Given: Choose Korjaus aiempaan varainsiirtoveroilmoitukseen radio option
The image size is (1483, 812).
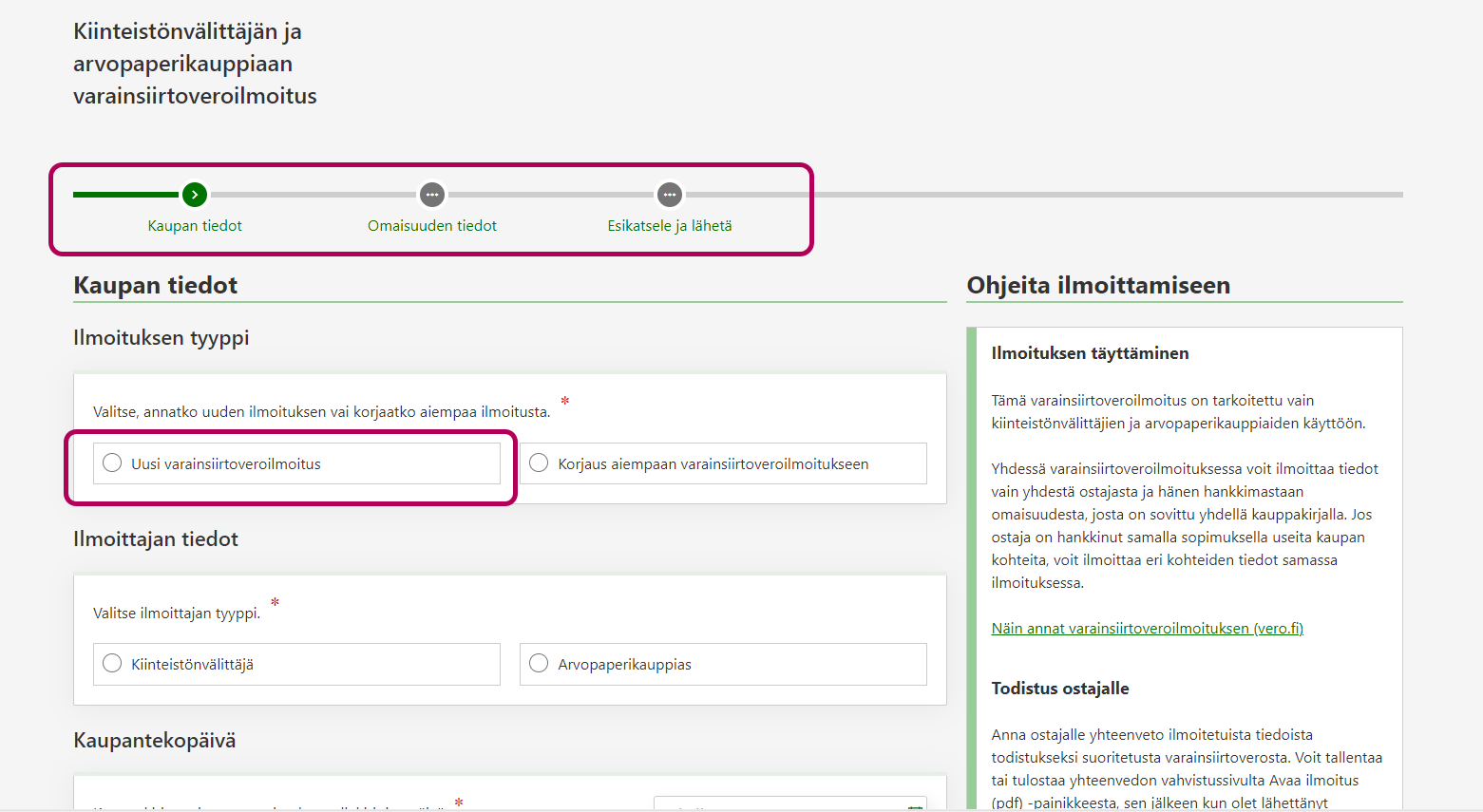Looking at the screenshot, I should 540,463.
